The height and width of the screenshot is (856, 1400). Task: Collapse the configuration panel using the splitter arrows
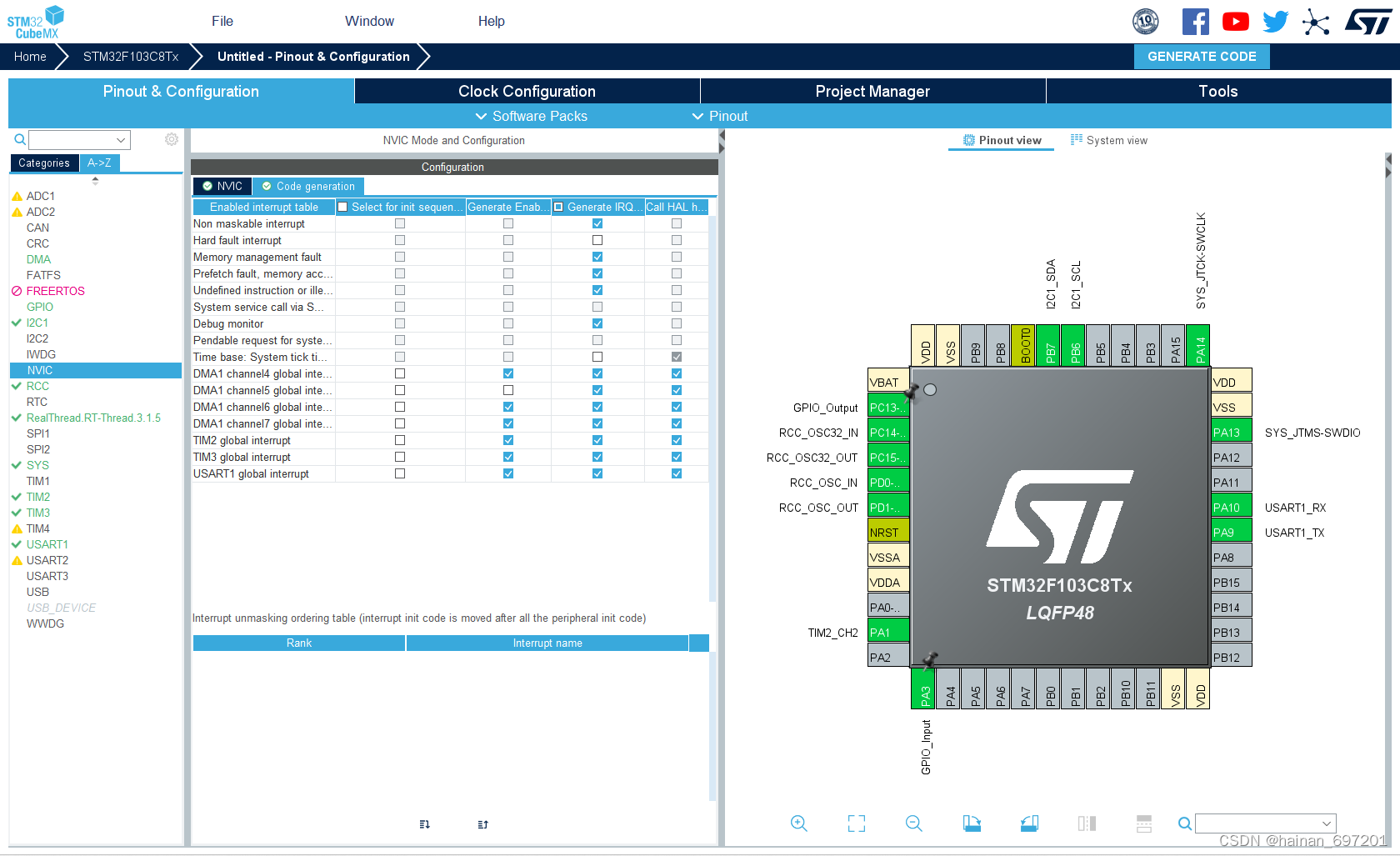[721, 142]
